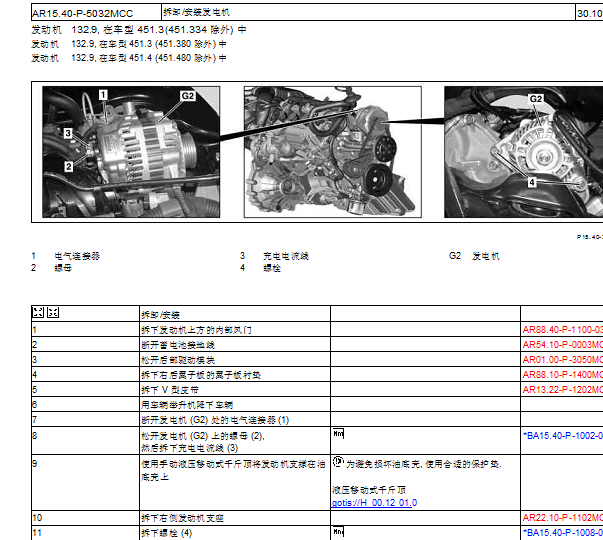603x540 pixels.
Task: Click the right alternator photo showing bolt 4
Action: [x=523, y=152]
